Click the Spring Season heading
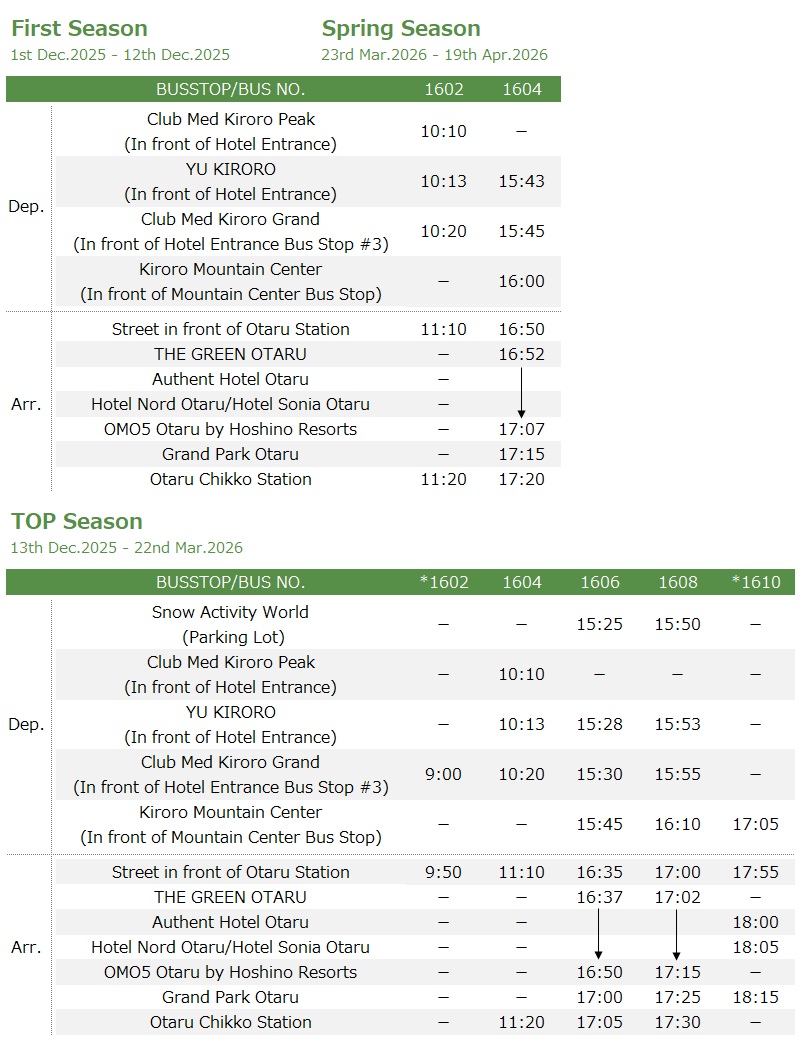 coord(401,29)
